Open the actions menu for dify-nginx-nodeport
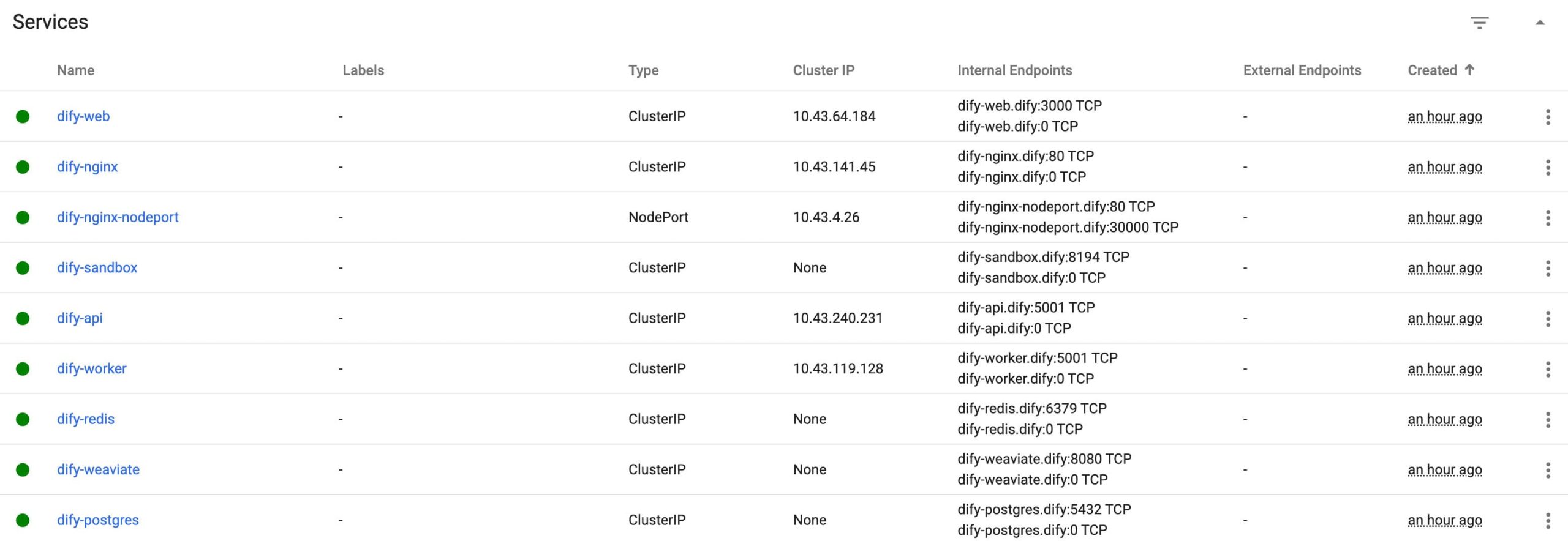Screen dimensions: 1568x541 [1548, 217]
